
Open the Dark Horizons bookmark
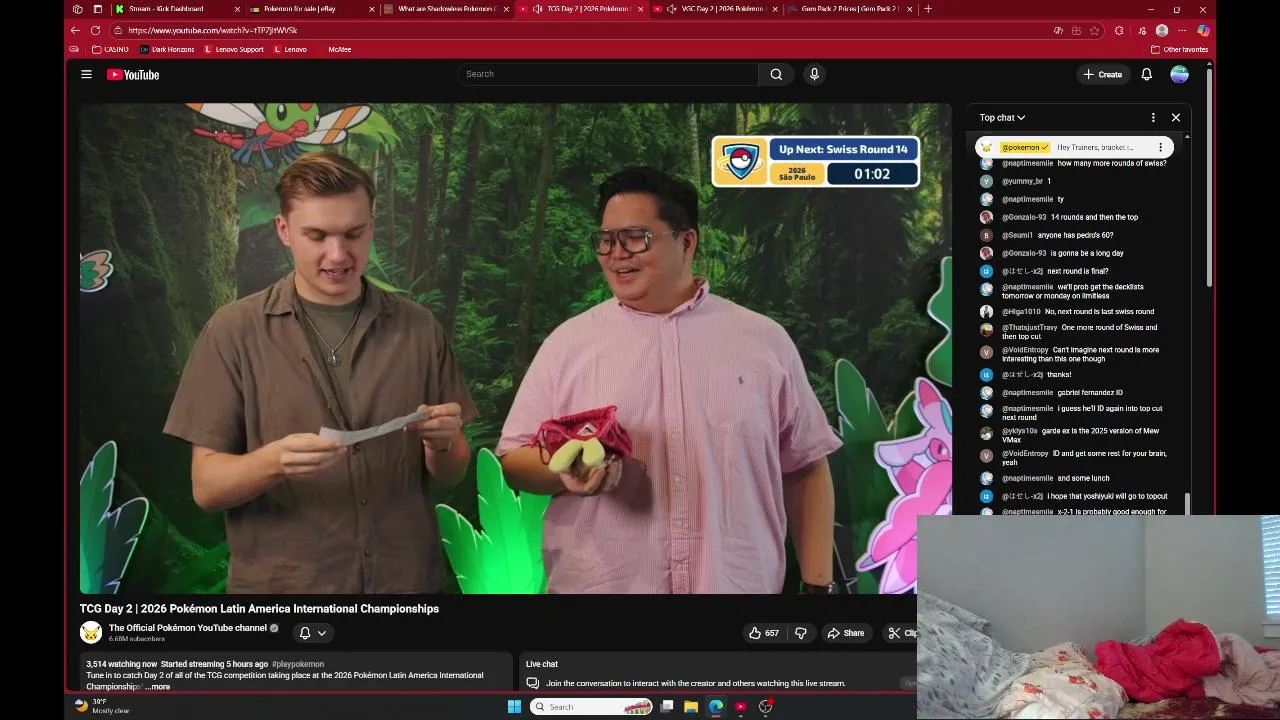[x=168, y=49]
